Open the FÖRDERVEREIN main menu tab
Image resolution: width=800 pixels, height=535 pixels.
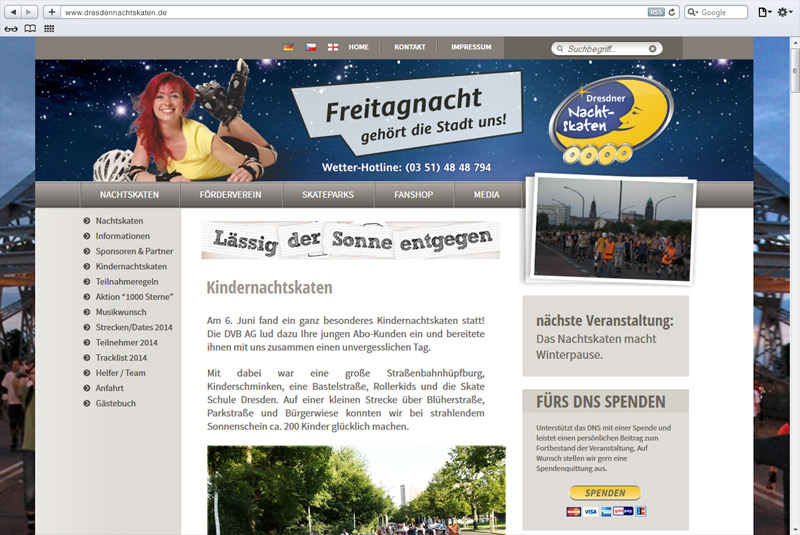231,195
